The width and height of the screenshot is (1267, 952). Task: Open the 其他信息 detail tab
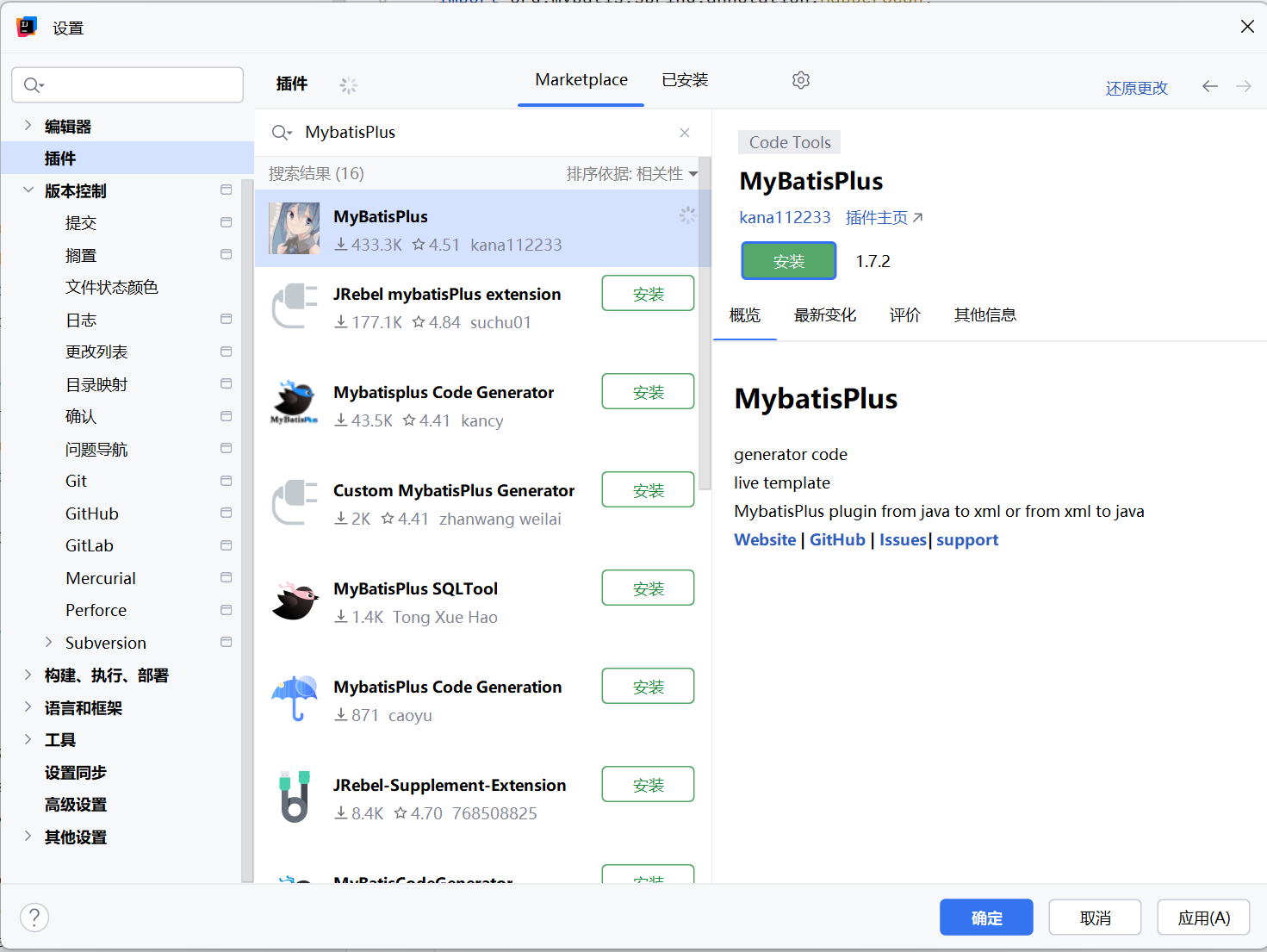click(x=985, y=315)
